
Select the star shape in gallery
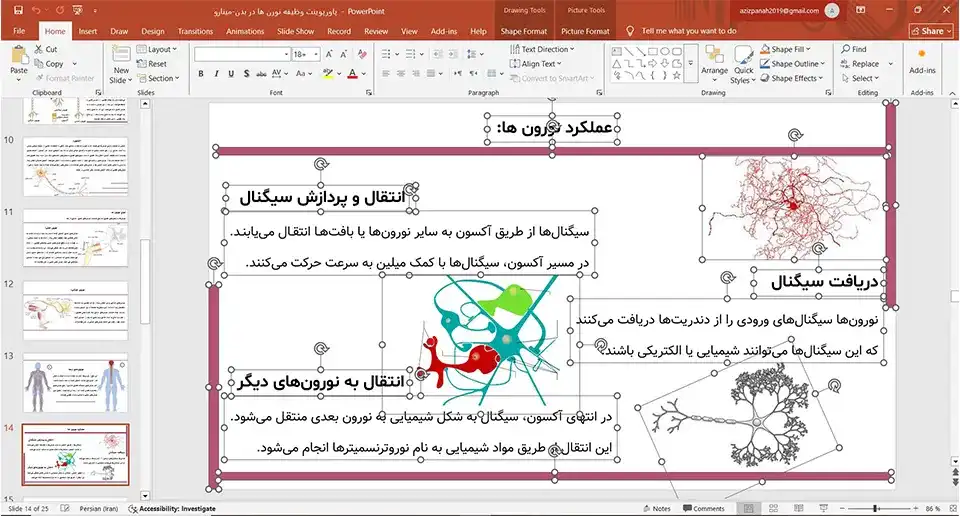click(x=677, y=75)
